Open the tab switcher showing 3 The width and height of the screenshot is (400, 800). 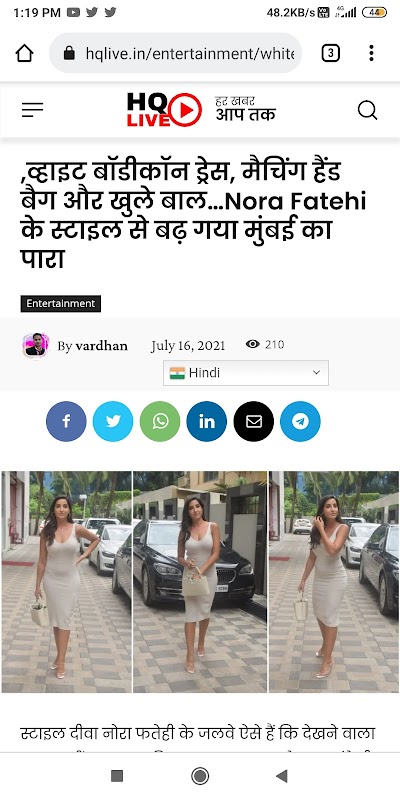[x=331, y=53]
